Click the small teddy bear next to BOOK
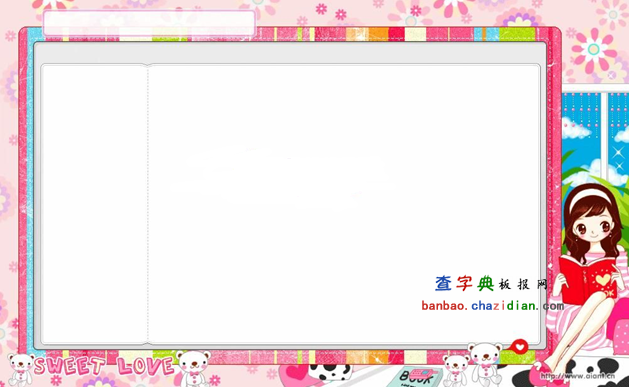The image size is (629, 387). pos(455,370)
